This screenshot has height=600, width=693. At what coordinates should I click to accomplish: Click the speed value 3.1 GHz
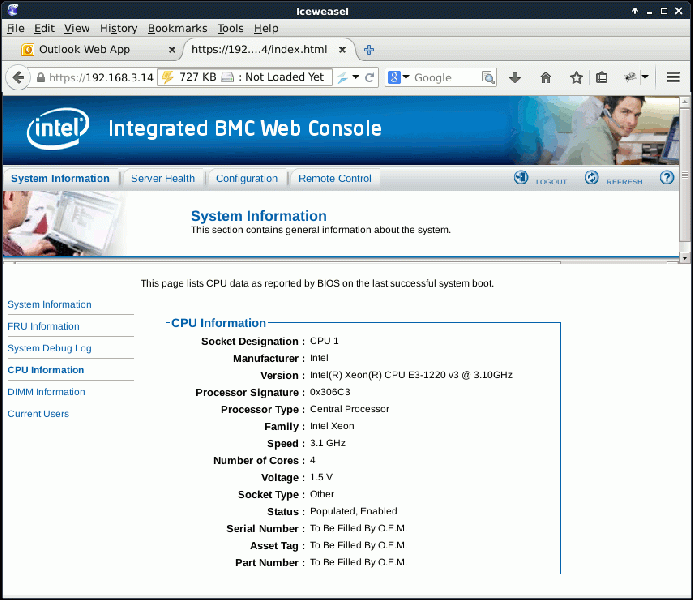tap(327, 443)
